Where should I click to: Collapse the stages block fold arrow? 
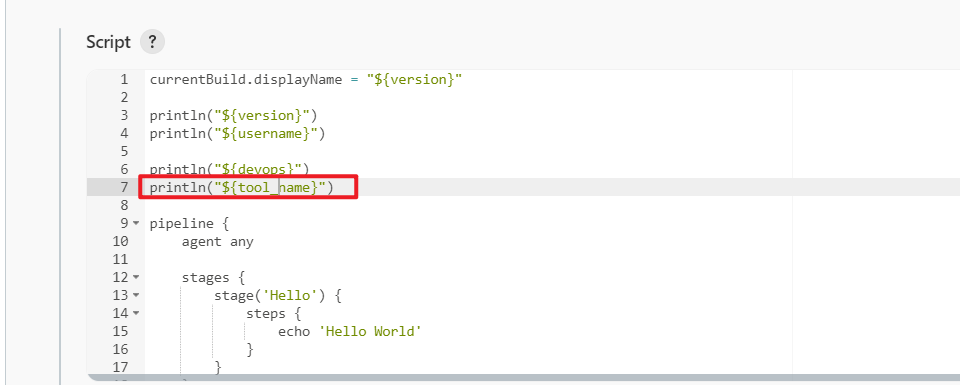pos(136,277)
